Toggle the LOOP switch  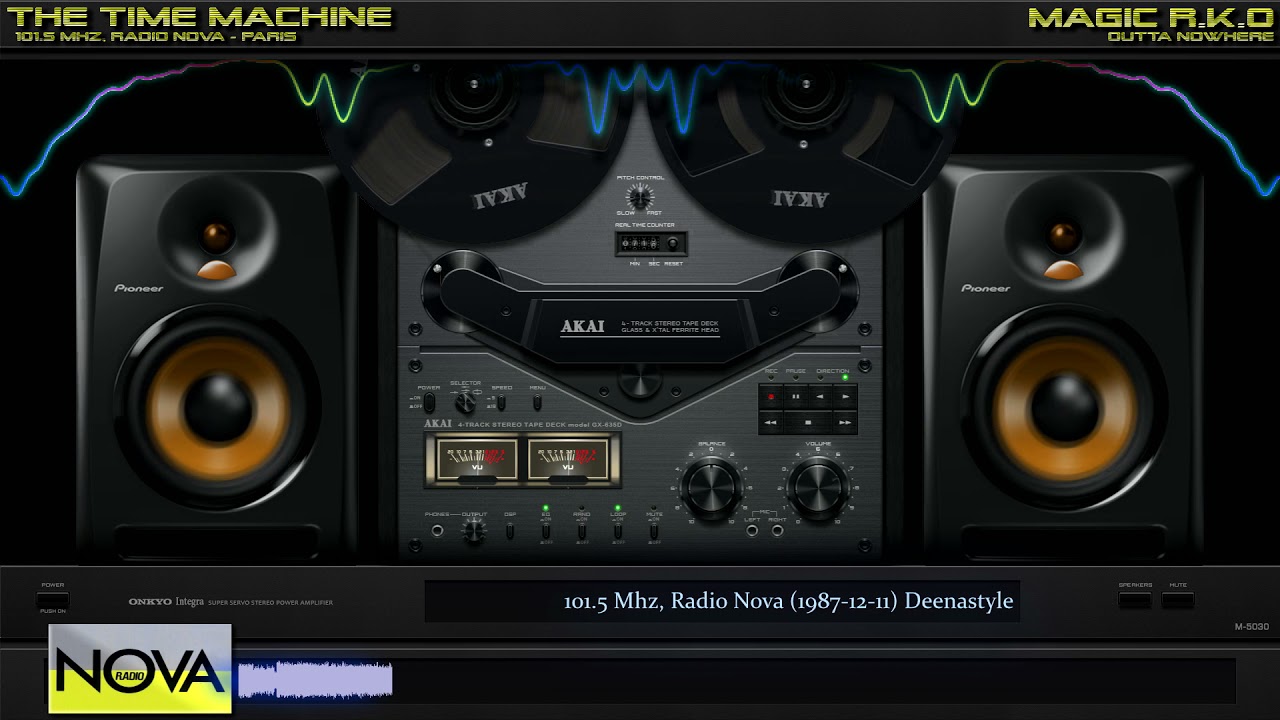point(617,530)
